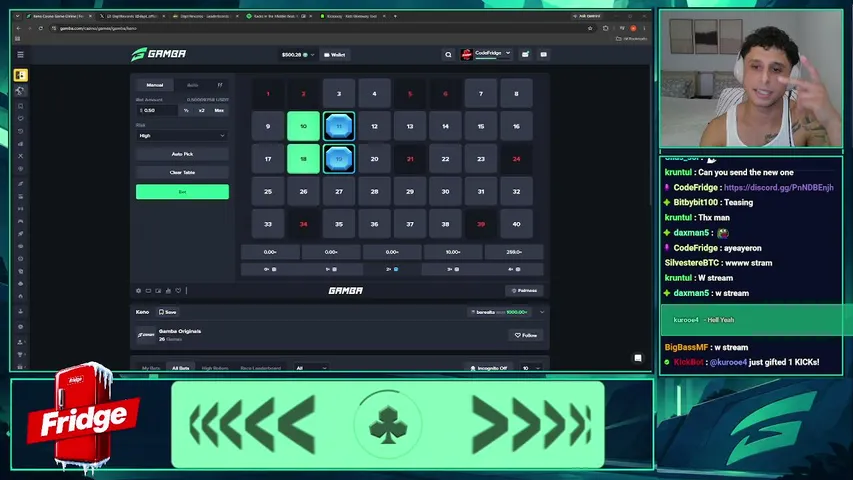Click the hotkeys icon beside Auto tab
The height and width of the screenshot is (480, 853).
(x=220, y=85)
